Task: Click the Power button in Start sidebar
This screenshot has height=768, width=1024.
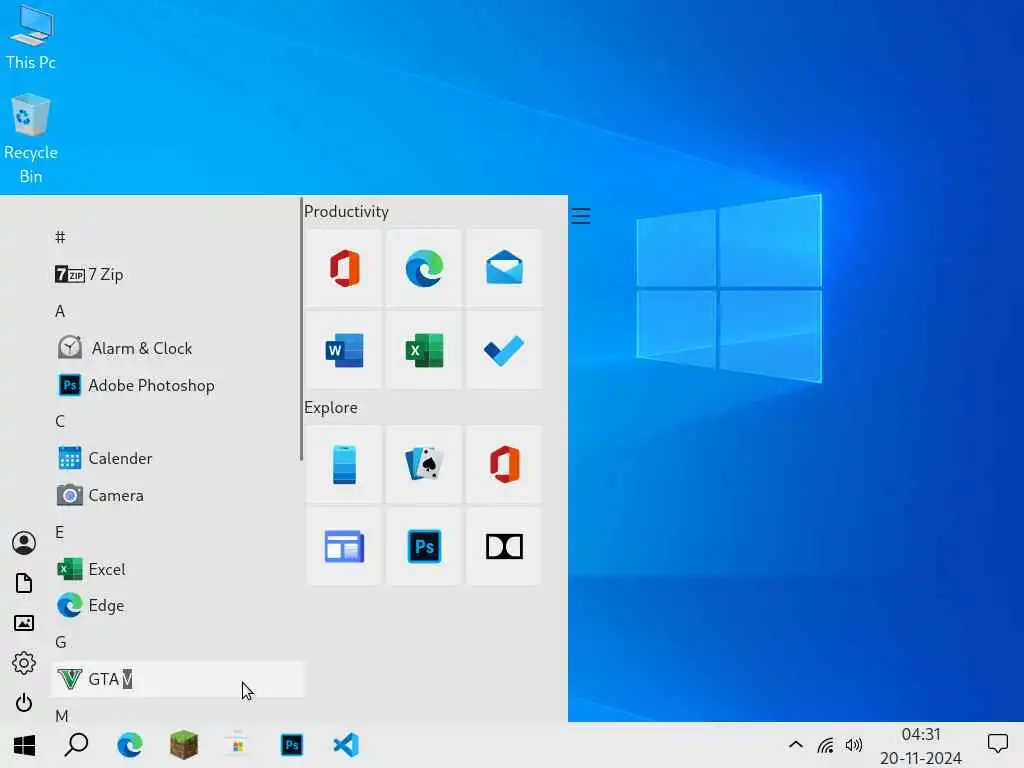Action: pos(24,703)
